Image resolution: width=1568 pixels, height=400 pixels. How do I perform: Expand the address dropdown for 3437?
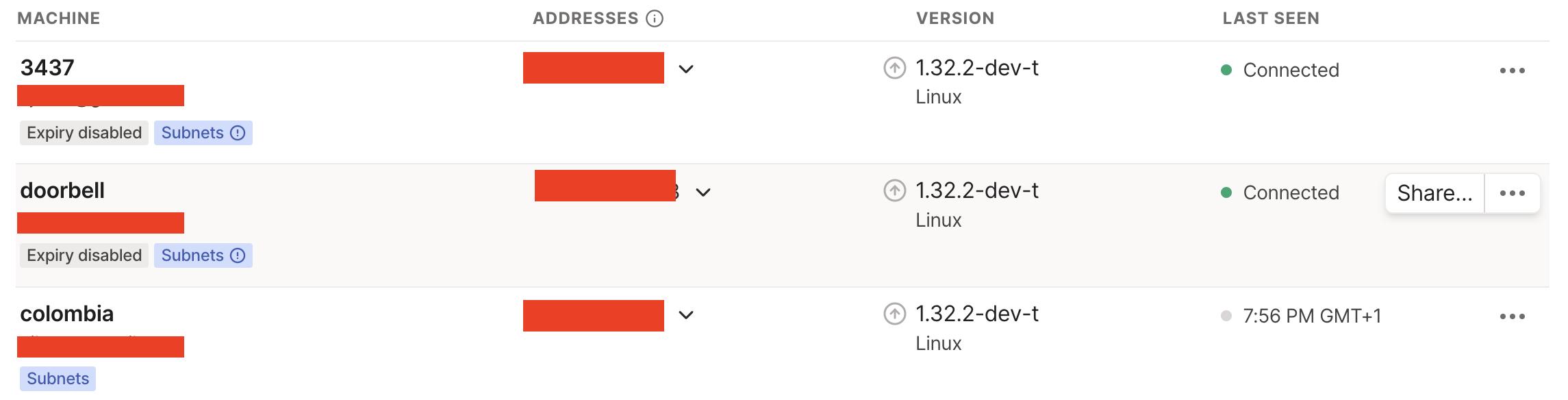coord(685,69)
